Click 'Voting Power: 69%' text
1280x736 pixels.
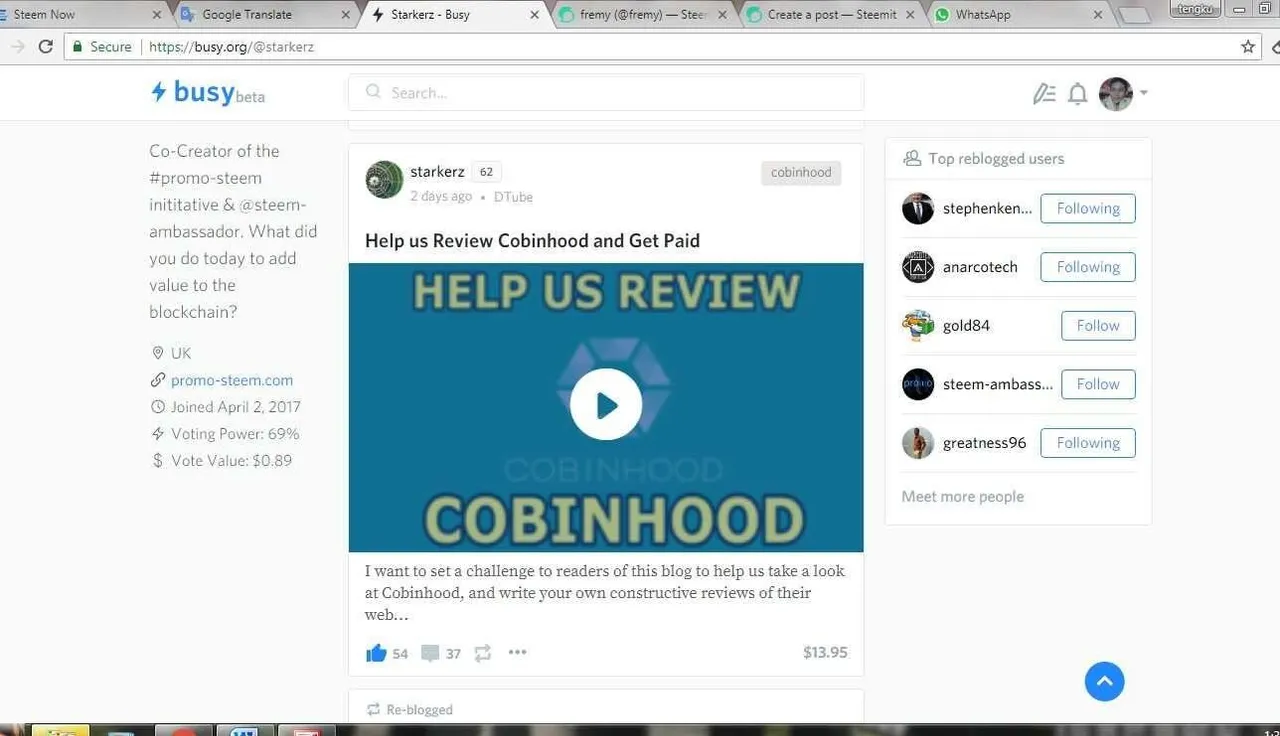coord(235,434)
